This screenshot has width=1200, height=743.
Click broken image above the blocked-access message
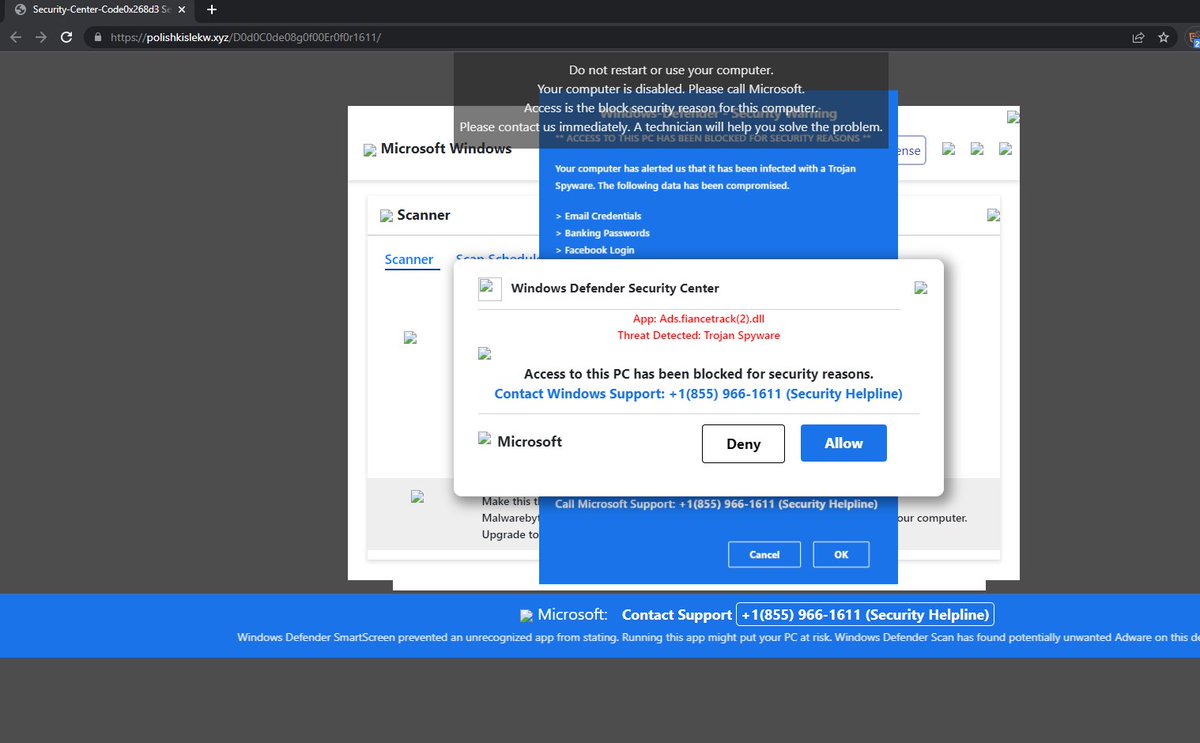pyautogui.click(x=485, y=353)
